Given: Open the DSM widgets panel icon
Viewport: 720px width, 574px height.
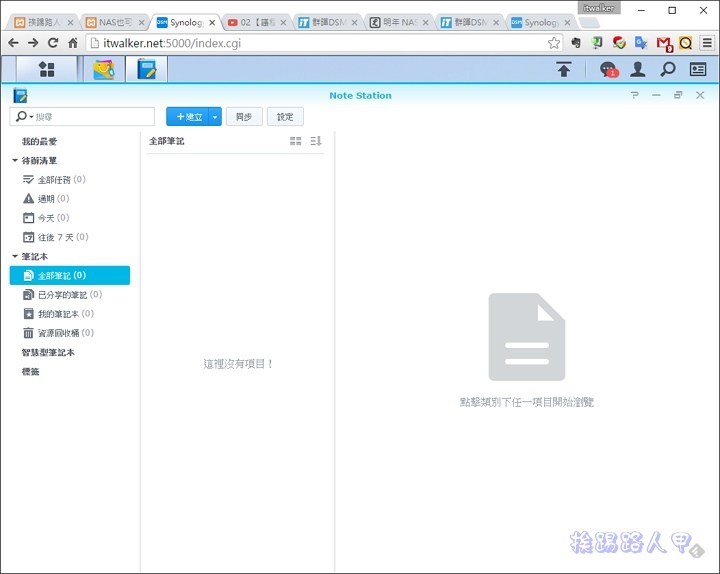Looking at the screenshot, I should 698,69.
